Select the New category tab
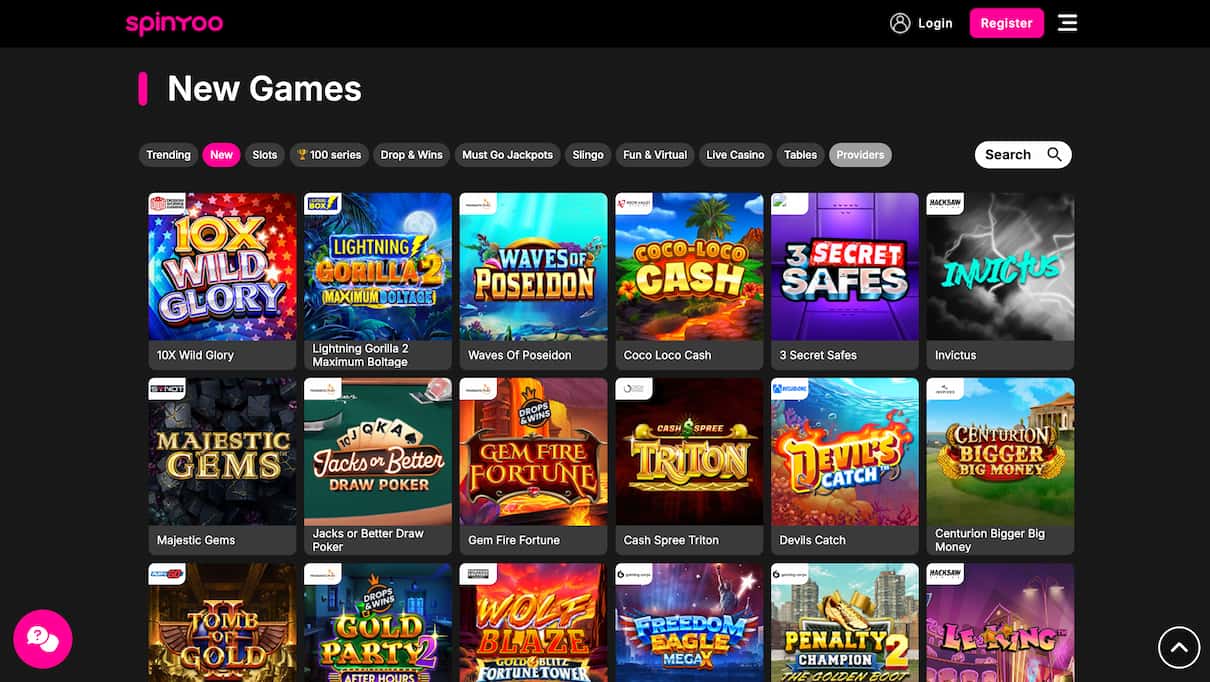The image size is (1210, 682). [221, 155]
